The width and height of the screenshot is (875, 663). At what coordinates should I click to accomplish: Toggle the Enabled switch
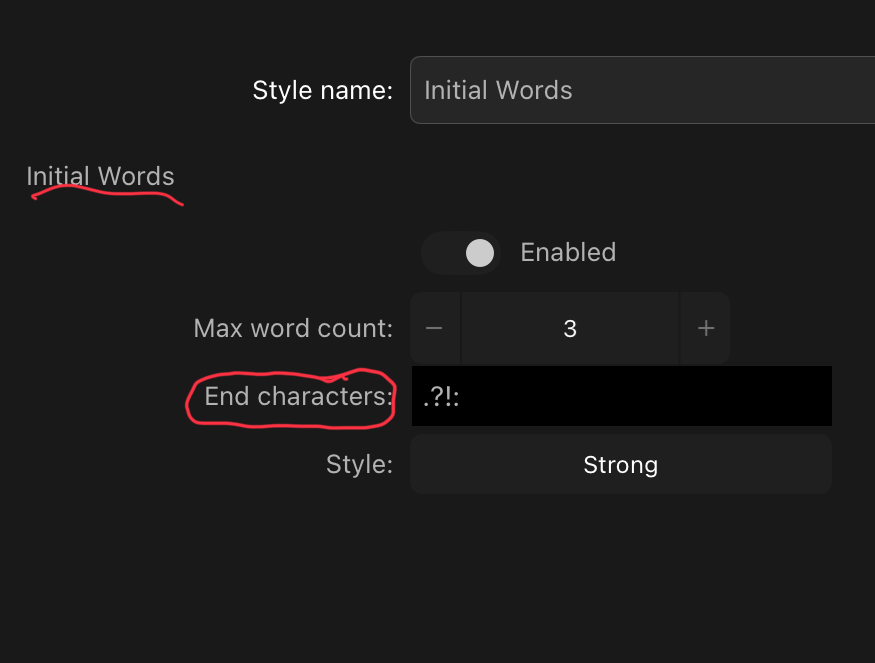(461, 253)
